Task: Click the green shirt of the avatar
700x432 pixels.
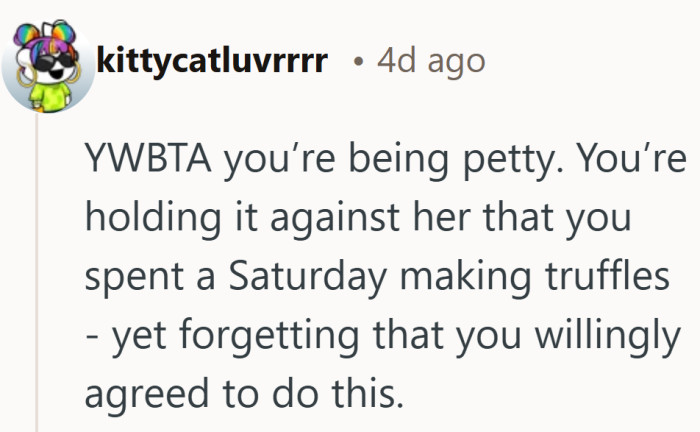Action: coord(46,91)
